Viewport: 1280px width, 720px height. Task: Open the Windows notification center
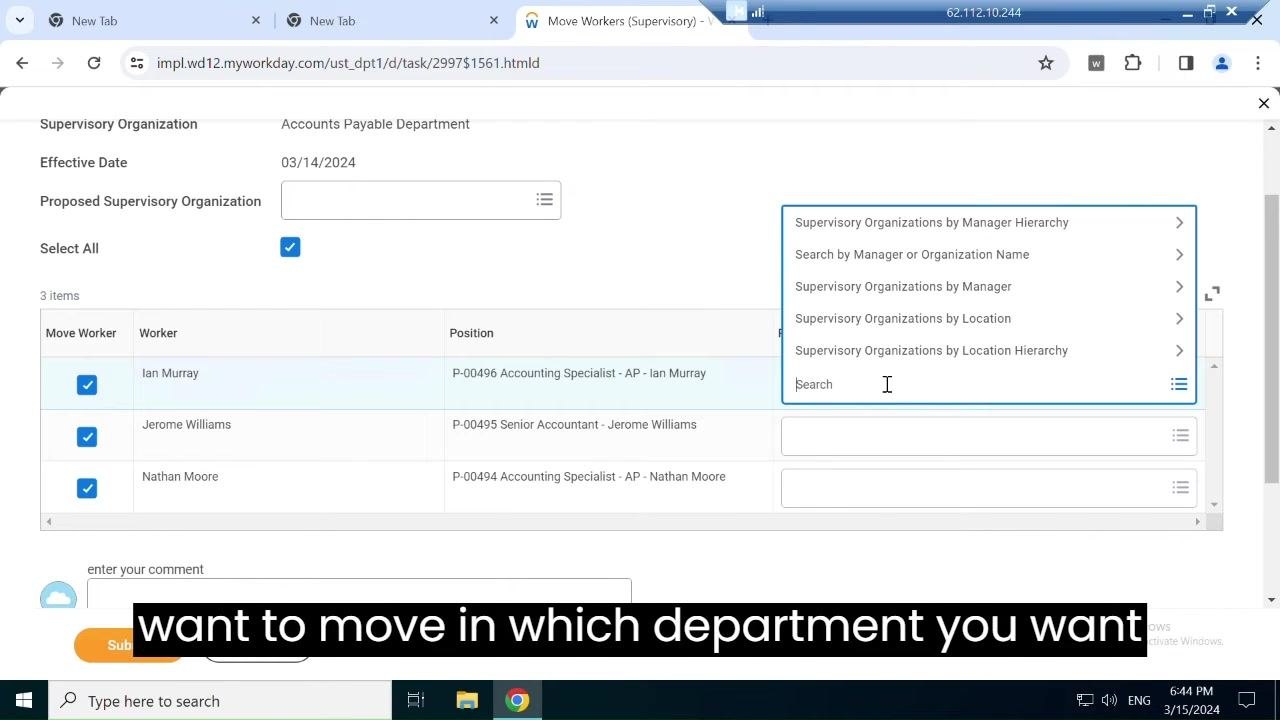click(1247, 700)
